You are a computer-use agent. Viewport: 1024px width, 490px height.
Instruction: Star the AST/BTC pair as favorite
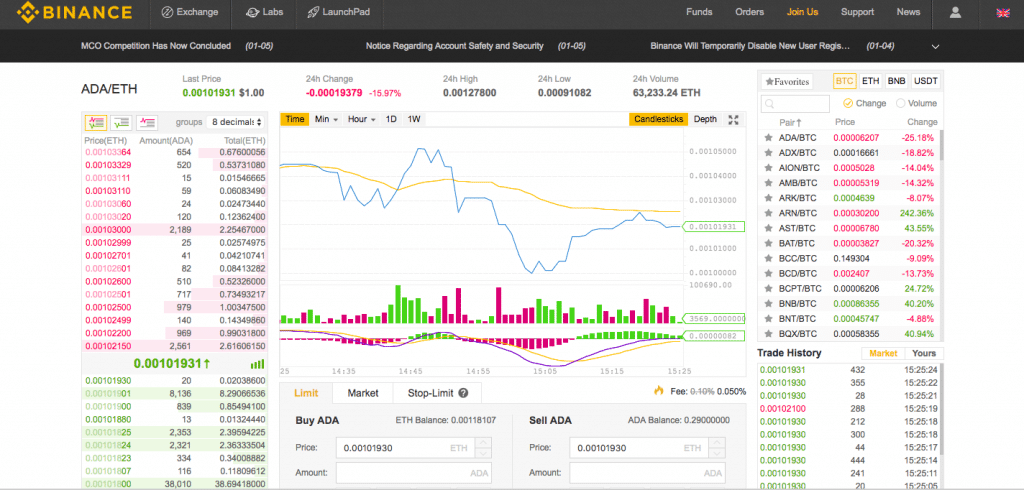(769, 228)
